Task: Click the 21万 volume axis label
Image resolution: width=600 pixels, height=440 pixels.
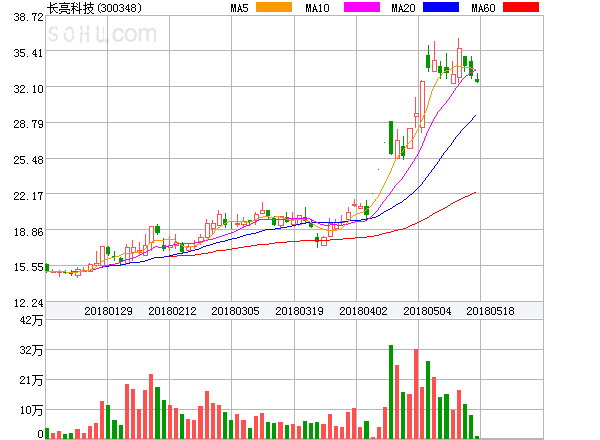Action: (31, 380)
